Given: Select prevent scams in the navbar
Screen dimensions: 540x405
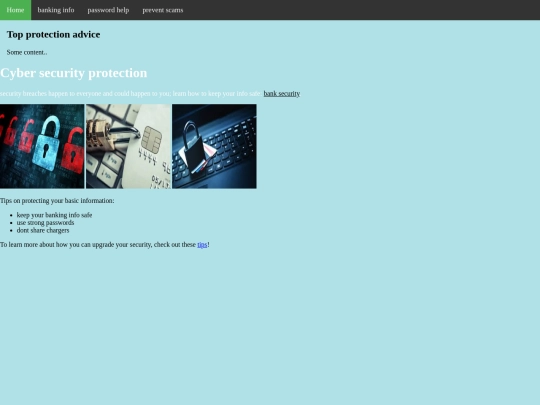Looking at the screenshot, I should tap(163, 10).
